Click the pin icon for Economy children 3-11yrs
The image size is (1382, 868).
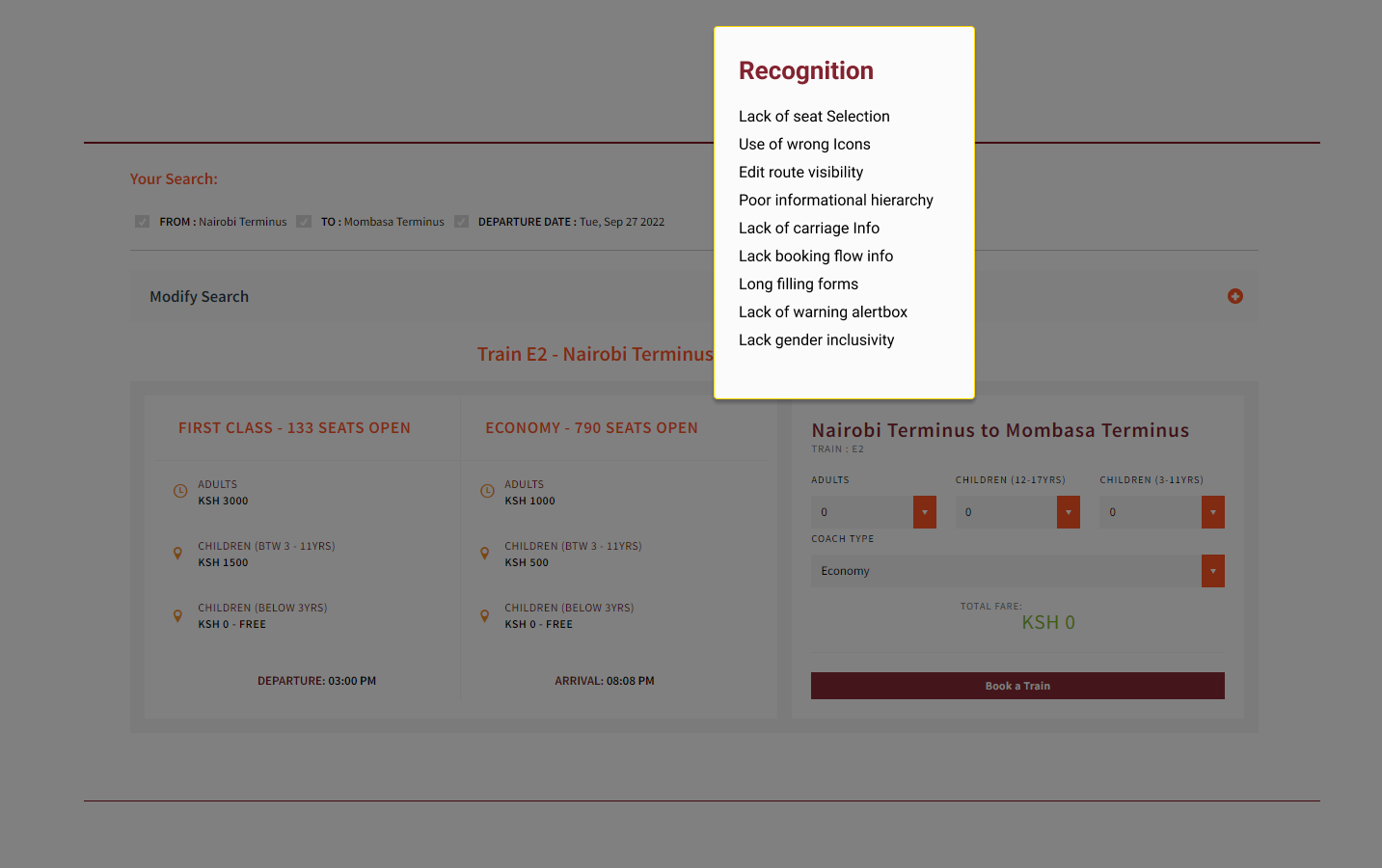[484, 554]
